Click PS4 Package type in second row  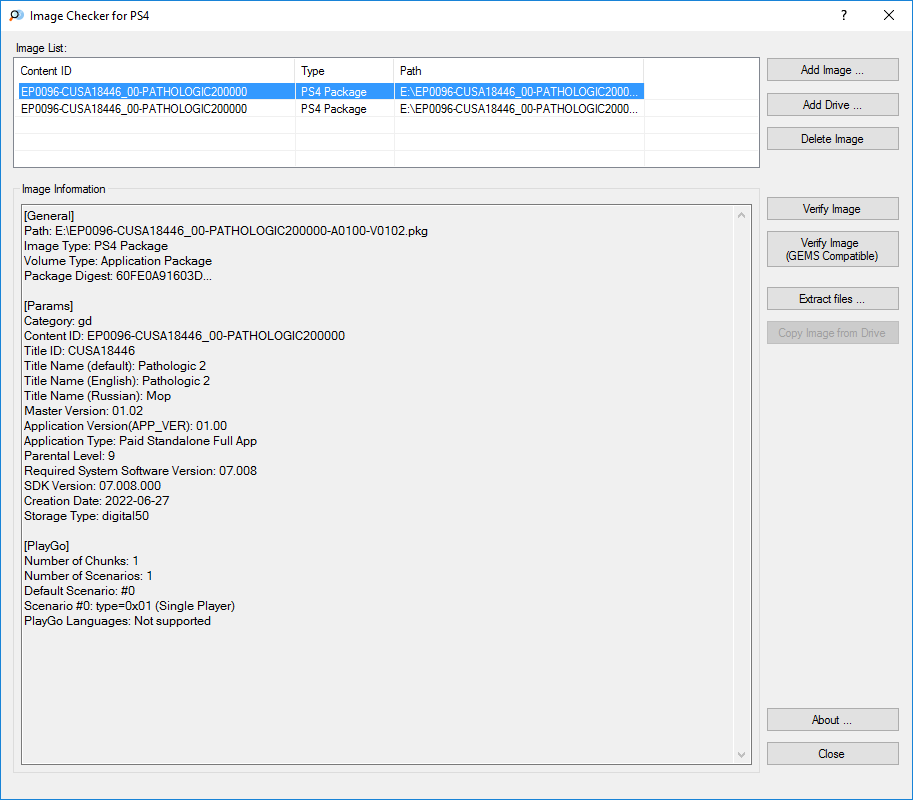[x=334, y=109]
